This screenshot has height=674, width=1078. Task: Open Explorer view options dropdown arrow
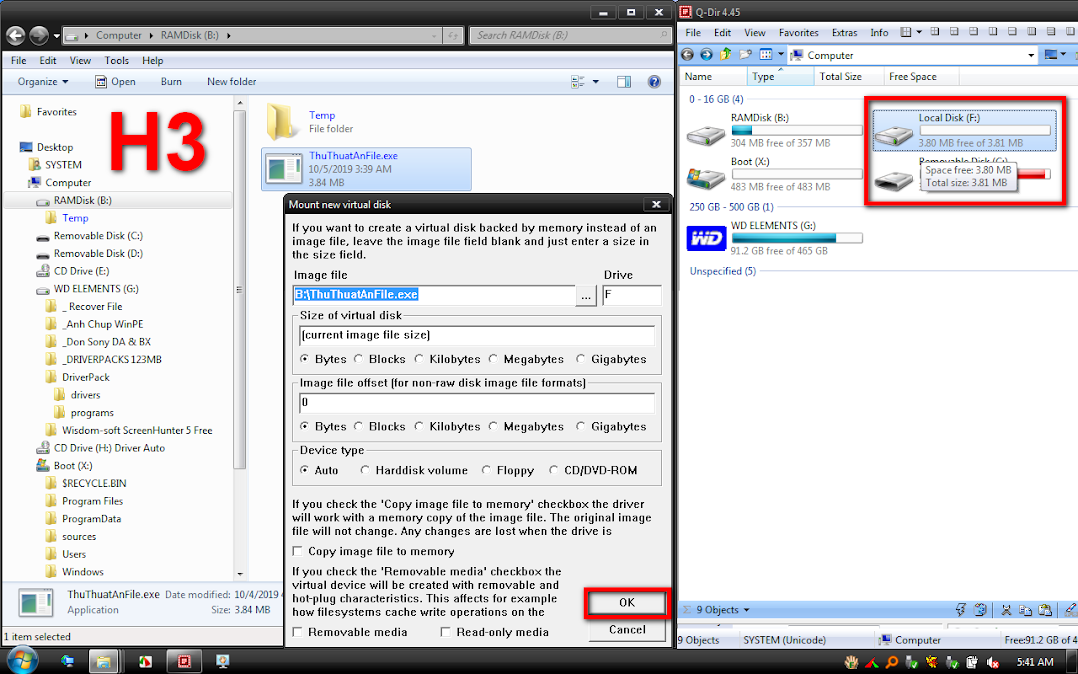(x=595, y=82)
